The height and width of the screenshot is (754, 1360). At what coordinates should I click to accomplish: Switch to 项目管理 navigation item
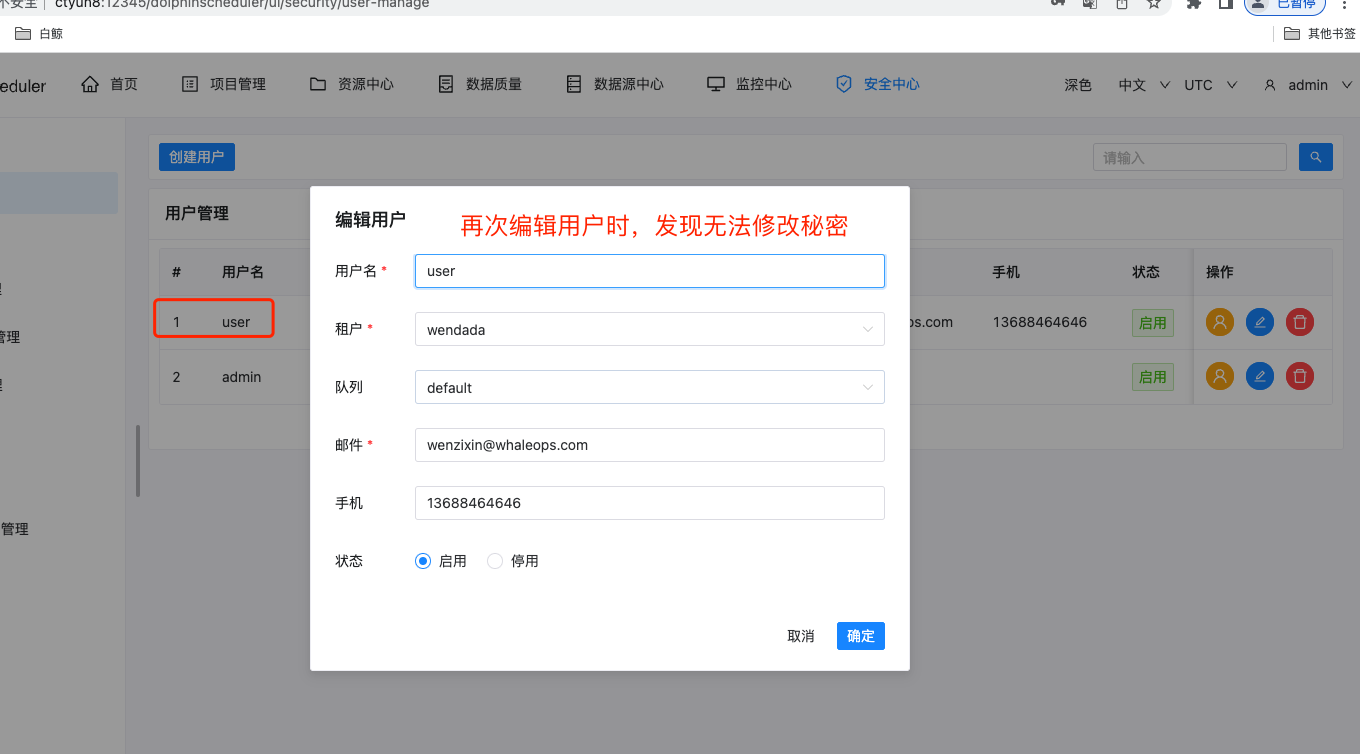[224, 84]
